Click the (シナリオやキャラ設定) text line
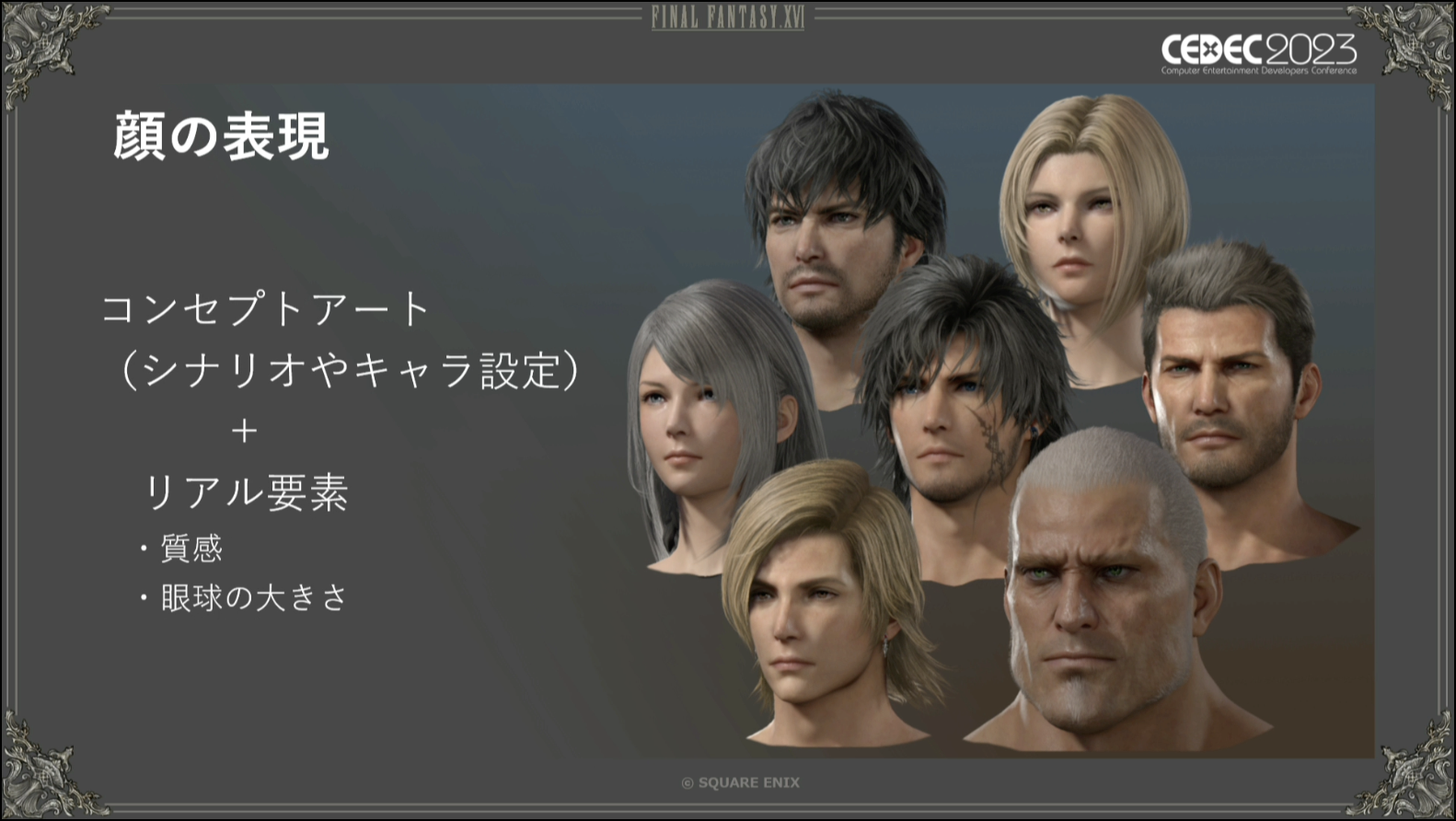Screen dimensions: 1456x821 349,370
